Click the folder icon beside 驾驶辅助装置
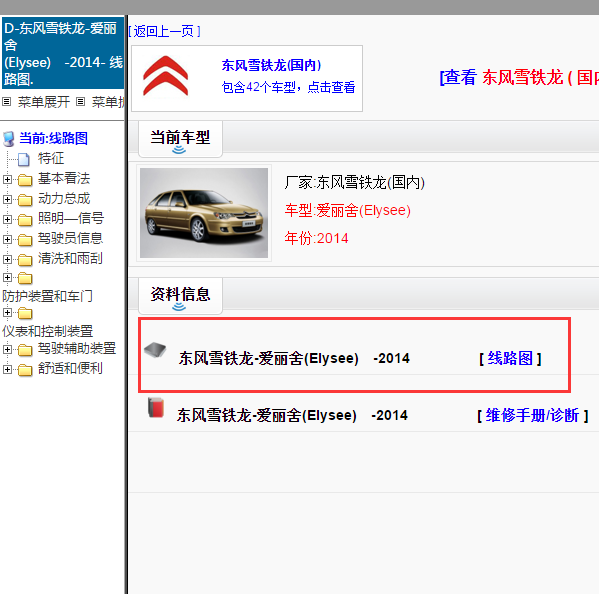599x594 pixels. [25, 350]
